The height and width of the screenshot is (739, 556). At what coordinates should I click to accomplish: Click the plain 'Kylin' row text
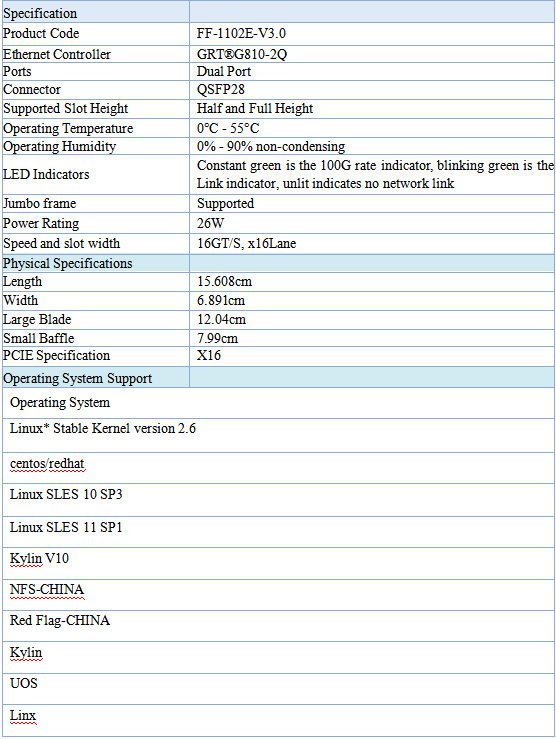[26, 653]
